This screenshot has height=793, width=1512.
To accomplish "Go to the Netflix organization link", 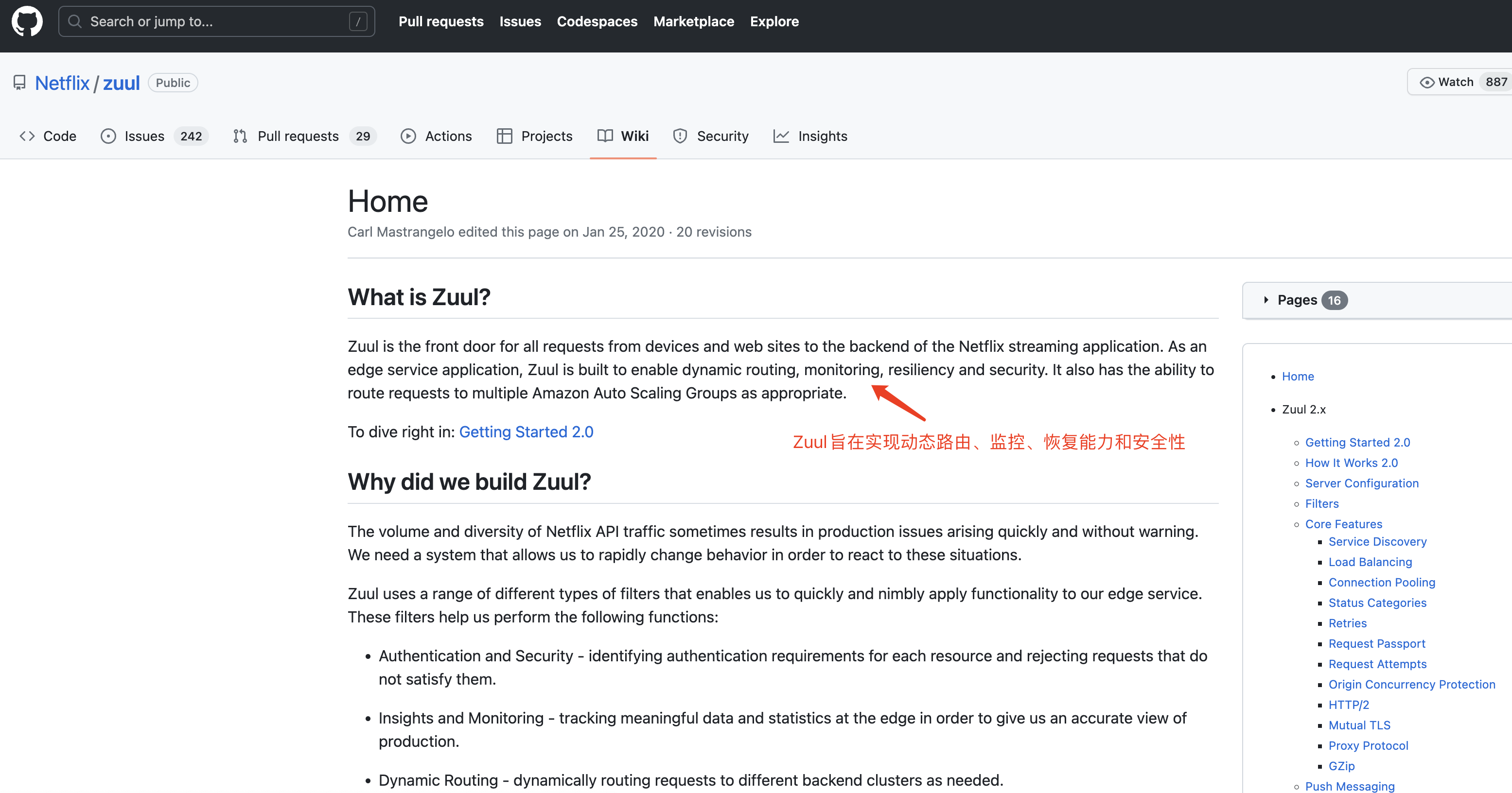I will pyautogui.click(x=62, y=83).
